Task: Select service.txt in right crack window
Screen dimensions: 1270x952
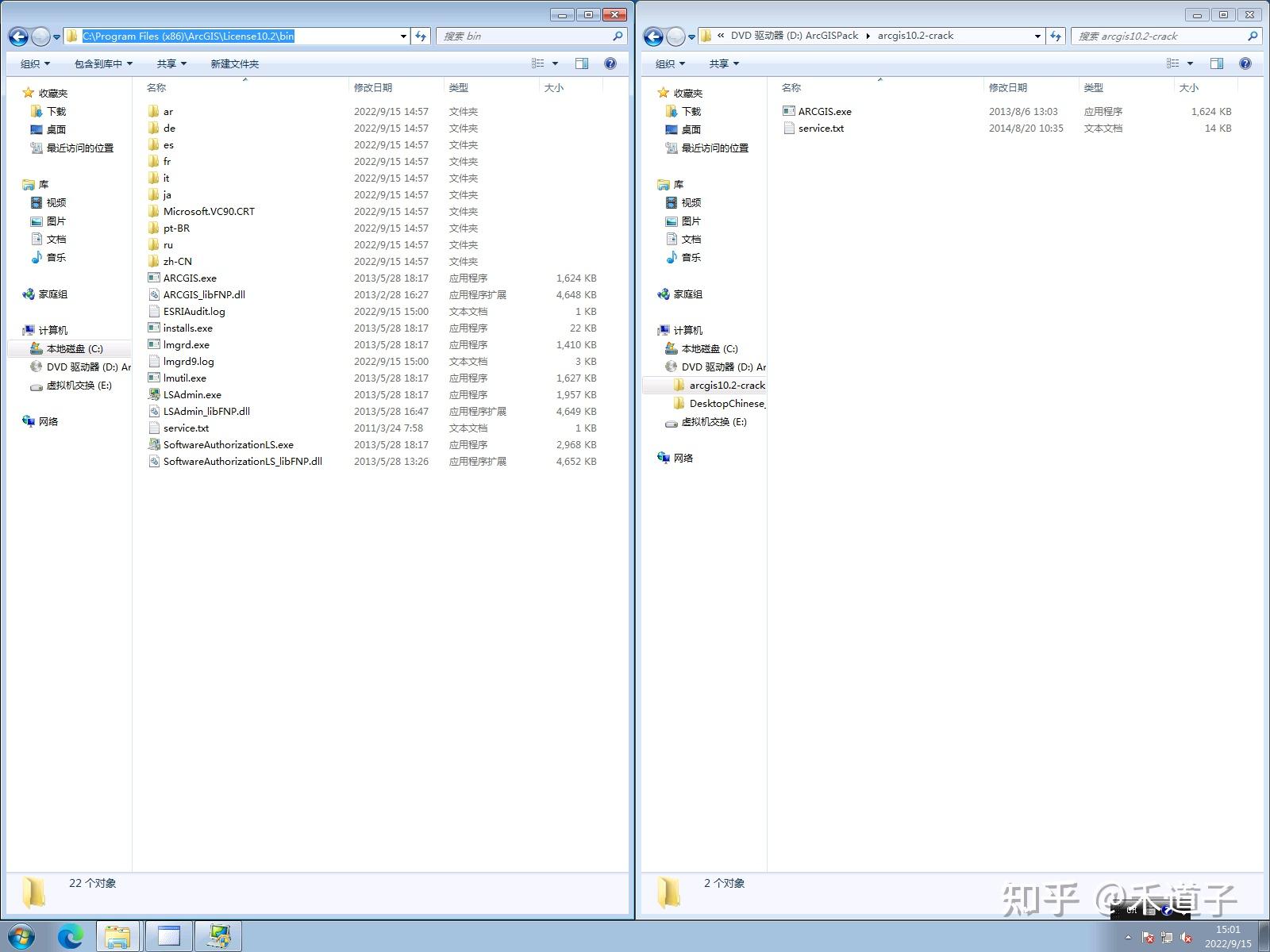Action: pyautogui.click(x=822, y=129)
